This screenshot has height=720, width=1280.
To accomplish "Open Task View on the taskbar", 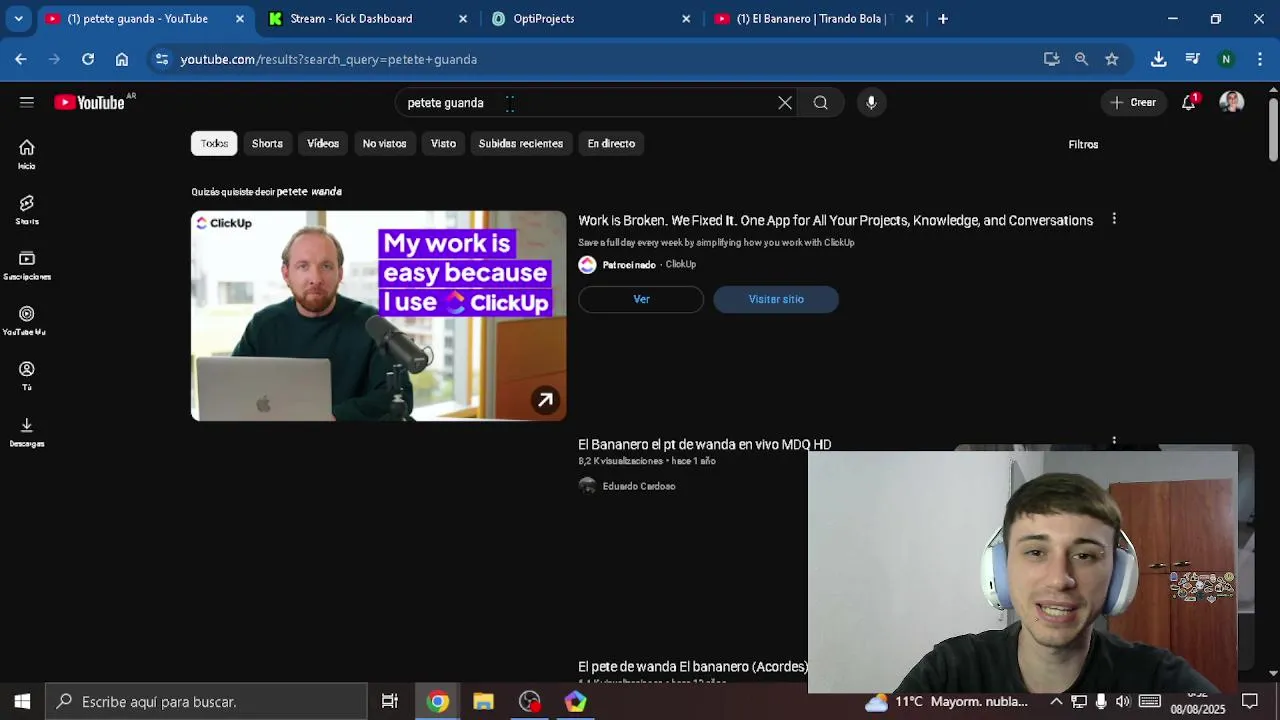I will (390, 701).
